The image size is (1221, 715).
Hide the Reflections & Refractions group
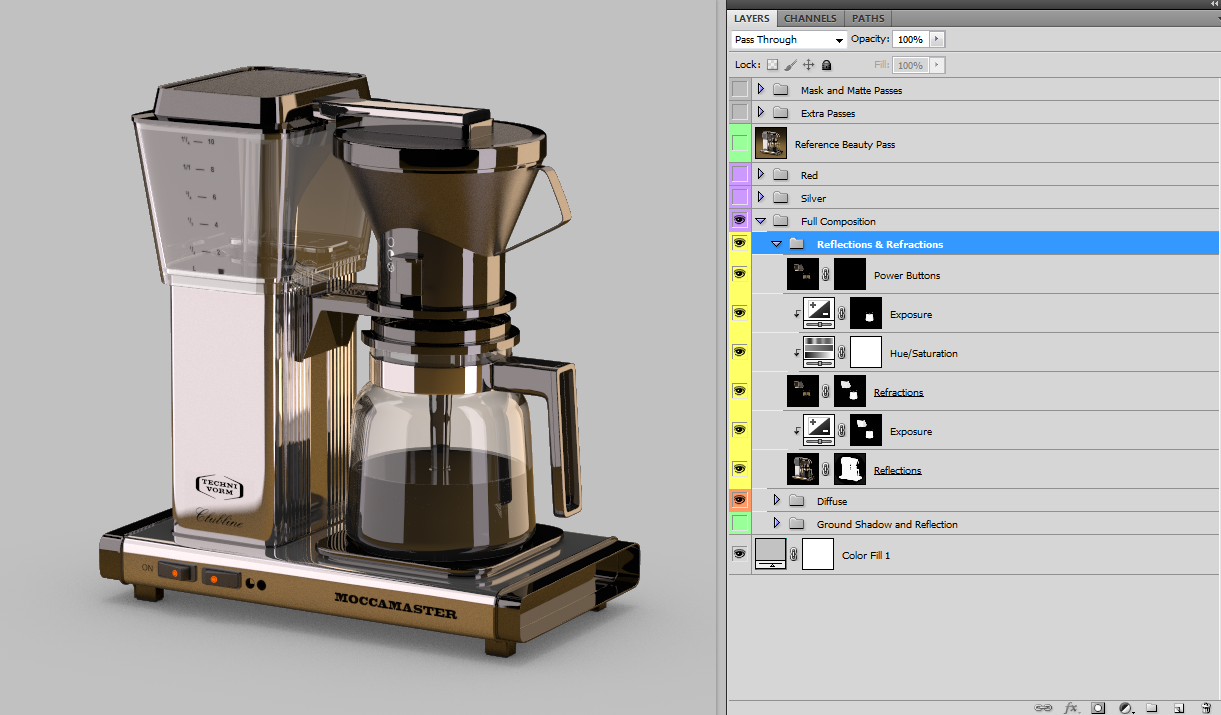(739, 243)
